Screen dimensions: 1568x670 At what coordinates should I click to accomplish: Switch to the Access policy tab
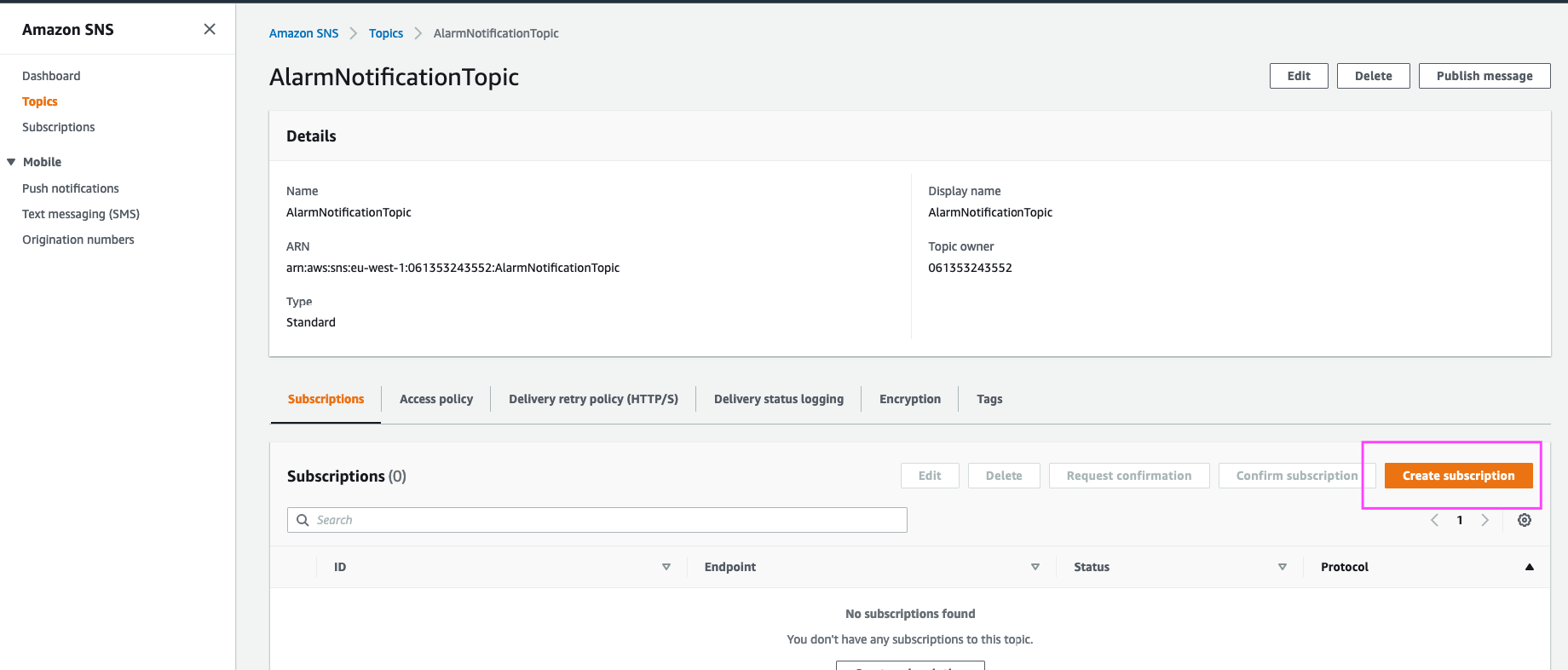pyautogui.click(x=436, y=399)
